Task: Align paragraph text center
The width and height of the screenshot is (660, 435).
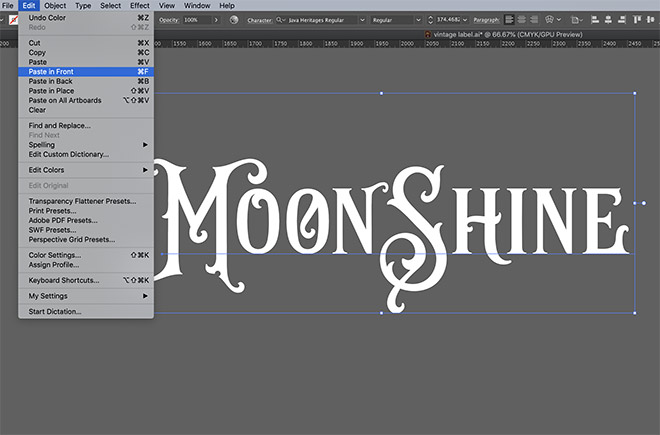Action: [x=522, y=20]
